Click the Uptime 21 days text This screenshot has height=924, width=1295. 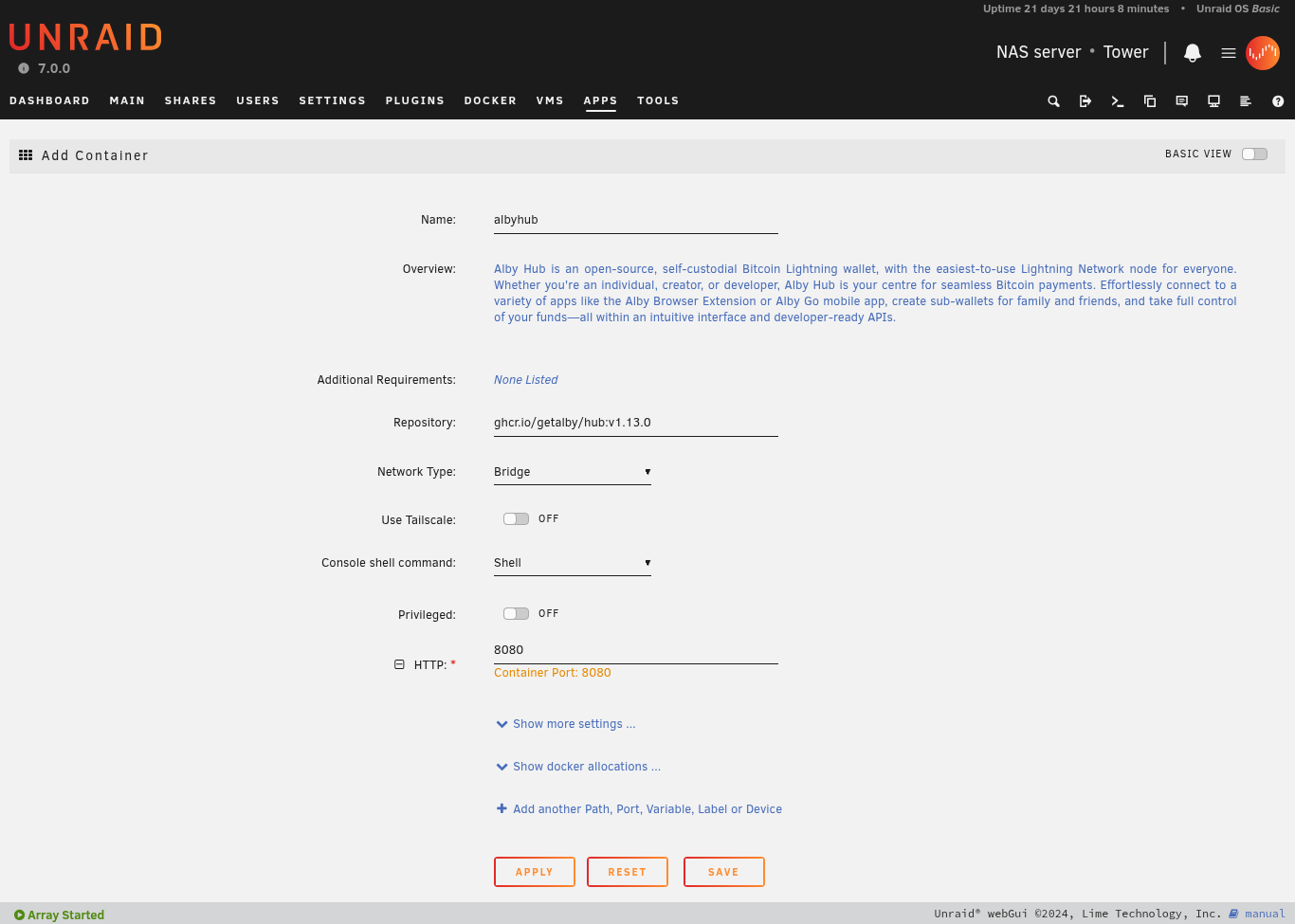tap(1076, 9)
